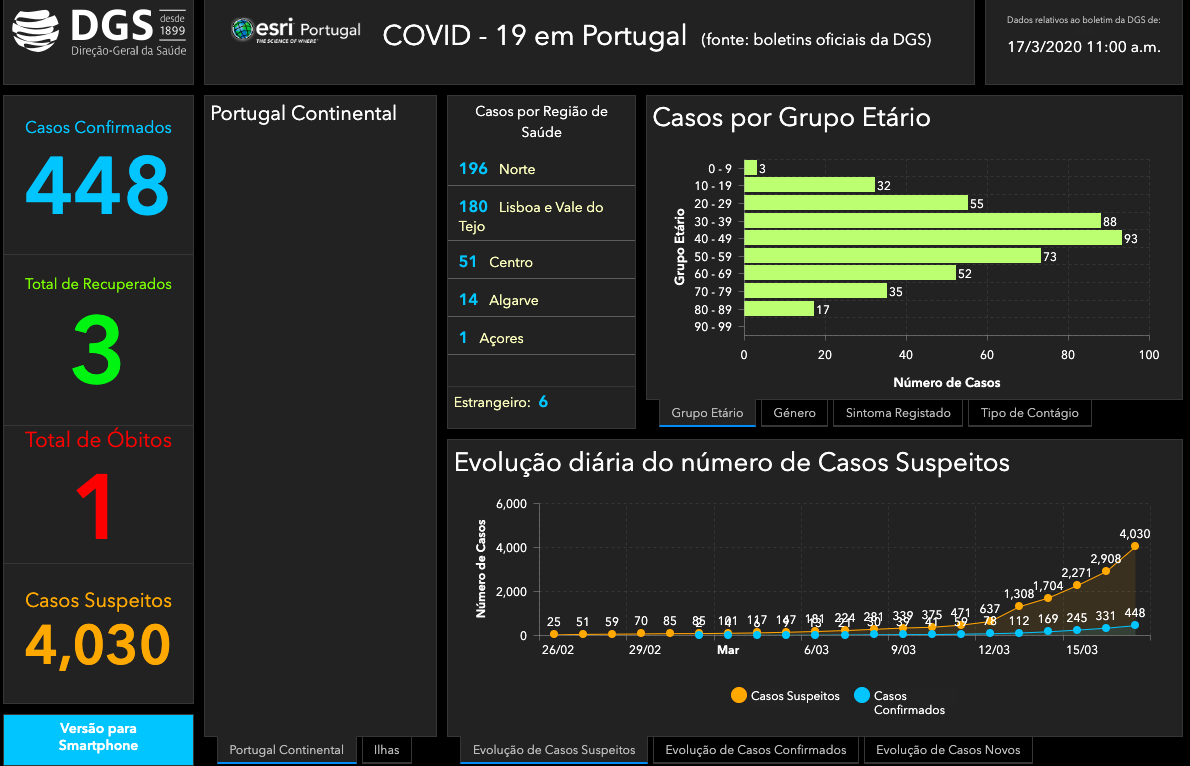Select Lisboa e Vale do Tejo region
1190x766 pixels.
click(x=541, y=216)
